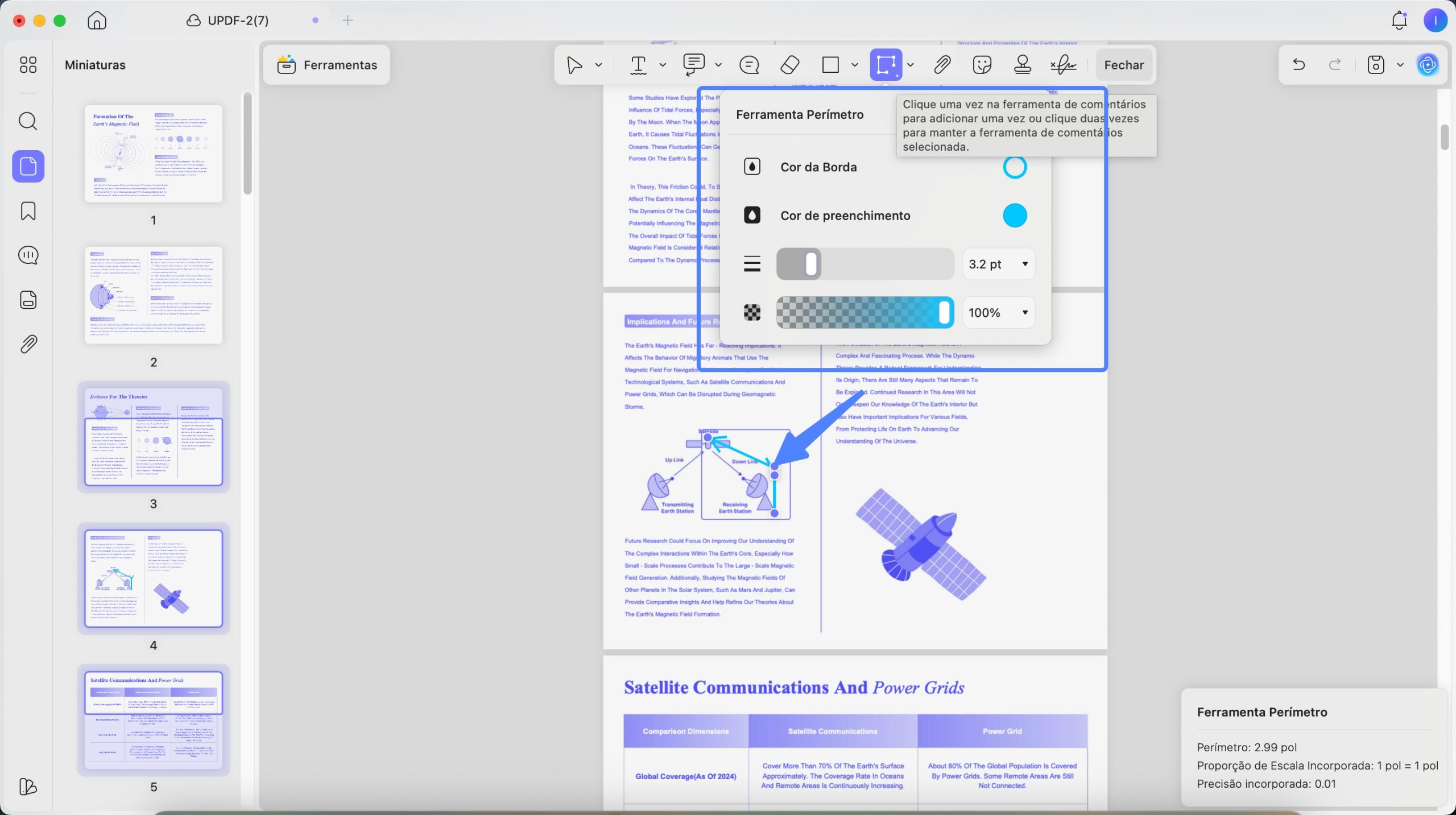Click the opacity checkerboard icon
Screen dimensions: 1456x815
coord(752,312)
